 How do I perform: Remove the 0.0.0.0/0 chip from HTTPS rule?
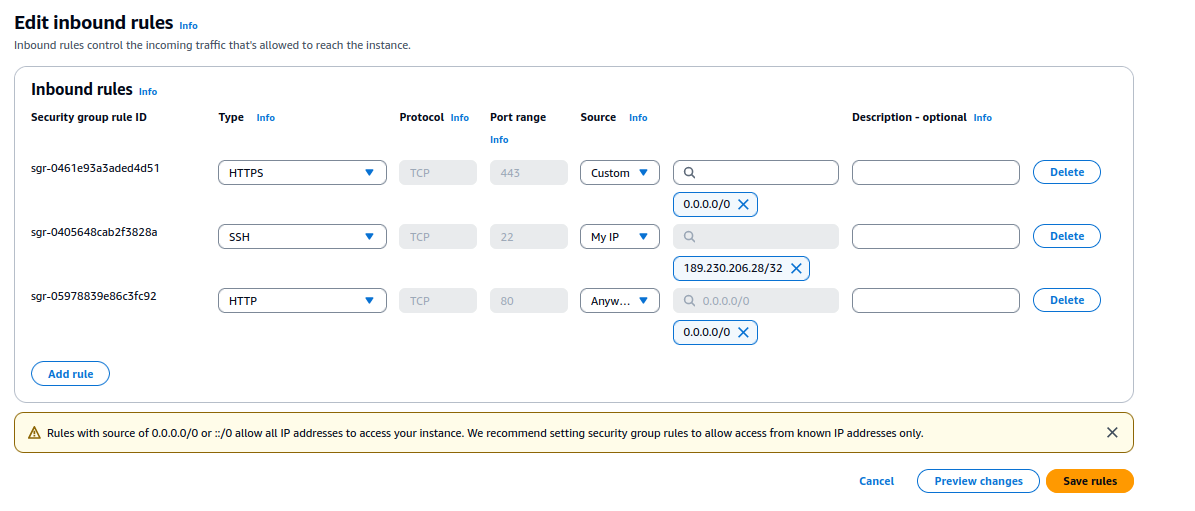point(743,205)
